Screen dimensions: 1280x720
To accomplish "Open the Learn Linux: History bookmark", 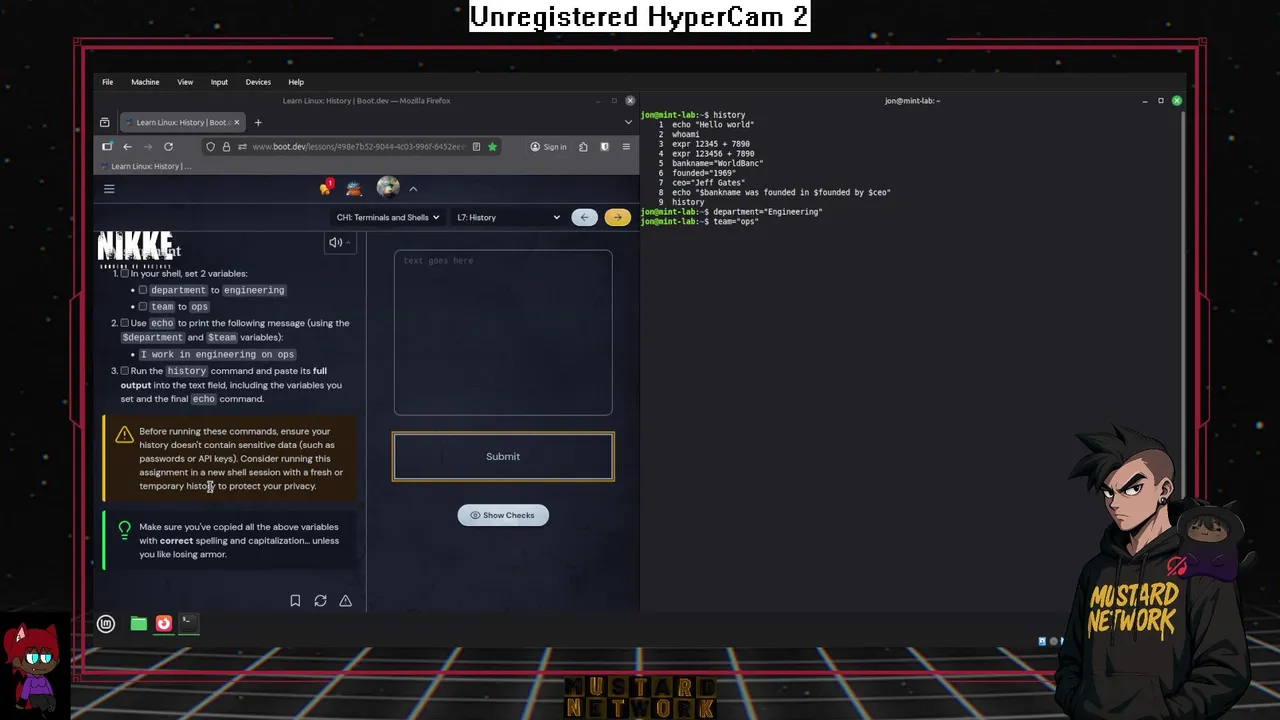I will click(x=145, y=166).
